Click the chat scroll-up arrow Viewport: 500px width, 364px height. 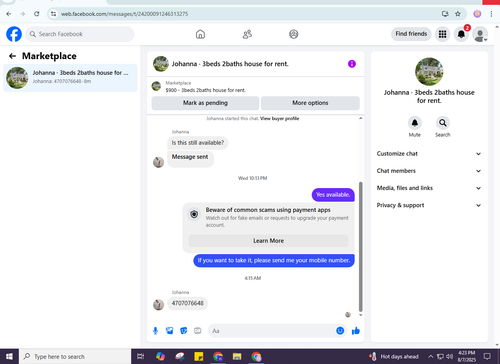[x=360, y=118]
